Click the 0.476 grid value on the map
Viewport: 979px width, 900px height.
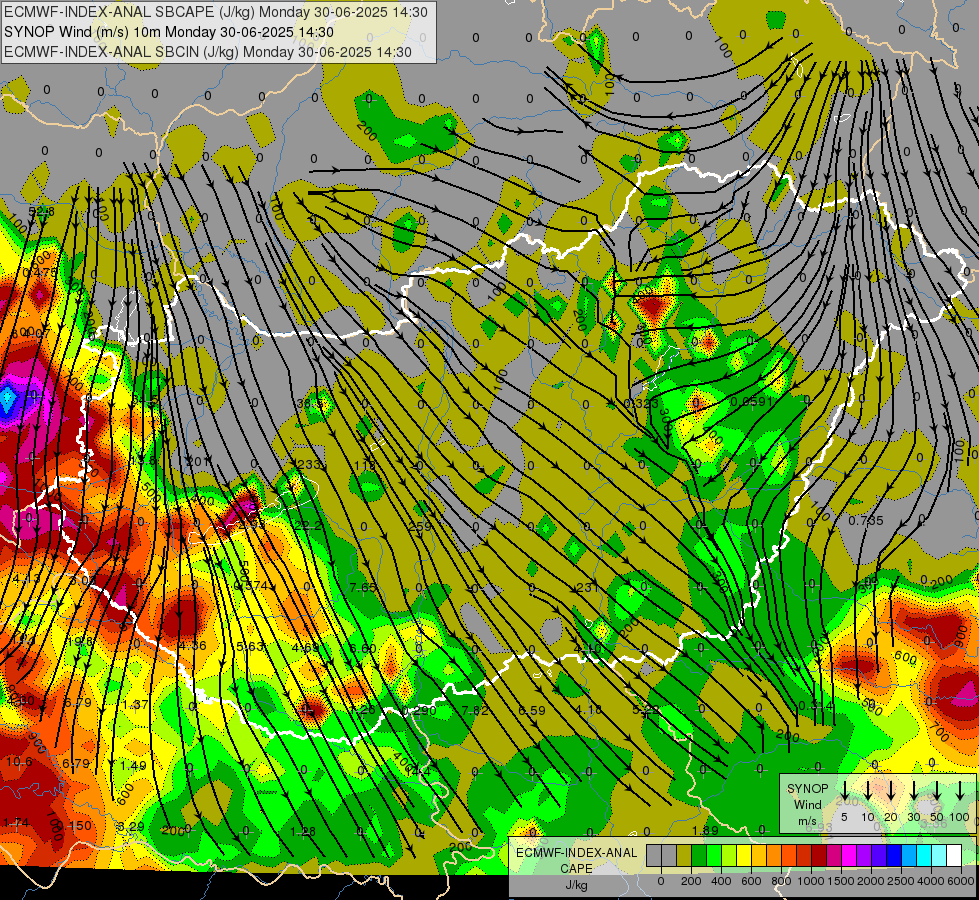40,272
